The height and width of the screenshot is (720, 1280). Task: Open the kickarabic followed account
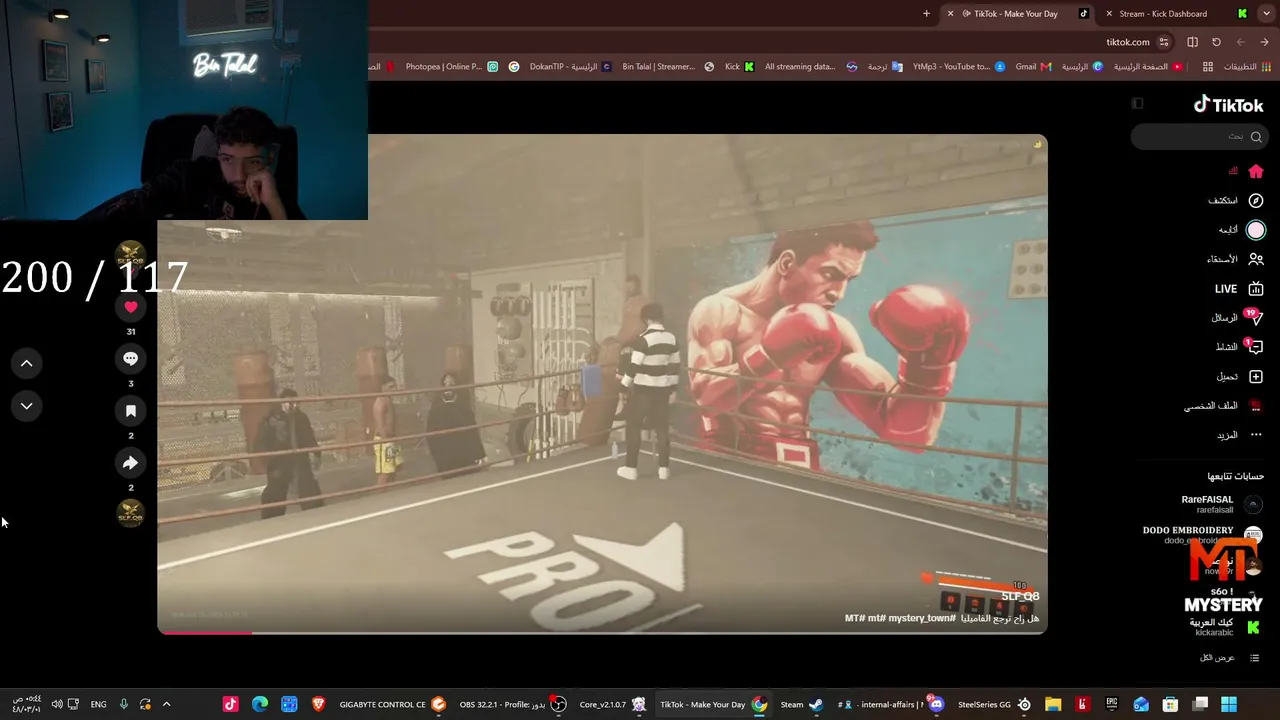click(x=1224, y=627)
